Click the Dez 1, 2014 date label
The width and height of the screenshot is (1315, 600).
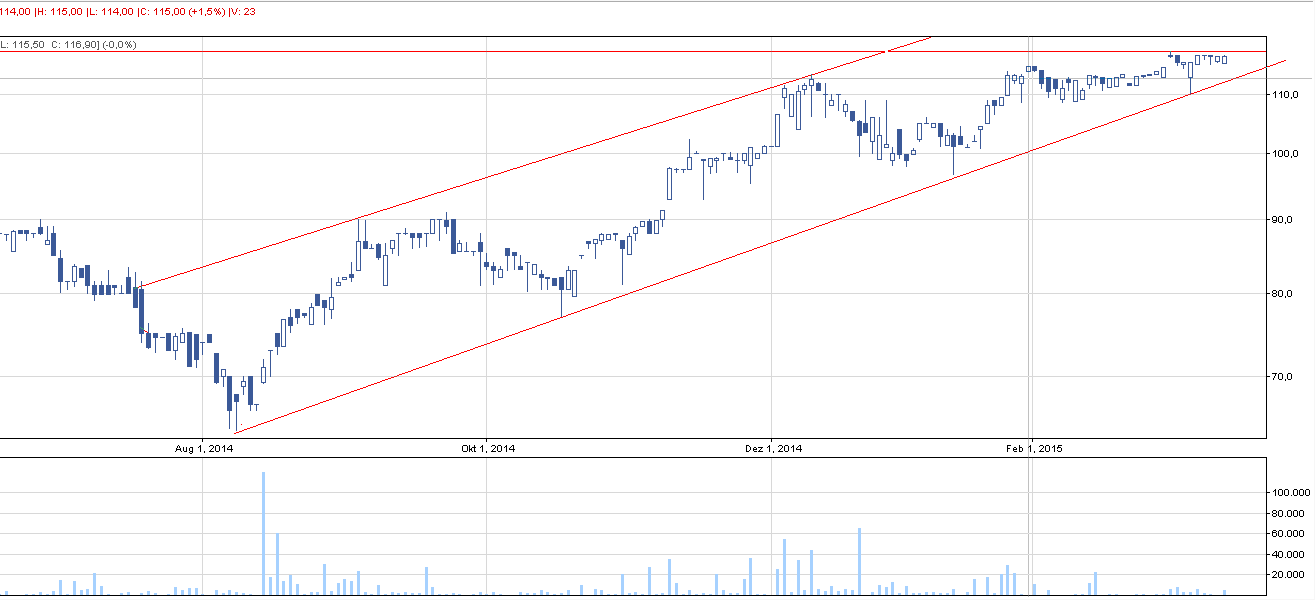773,449
